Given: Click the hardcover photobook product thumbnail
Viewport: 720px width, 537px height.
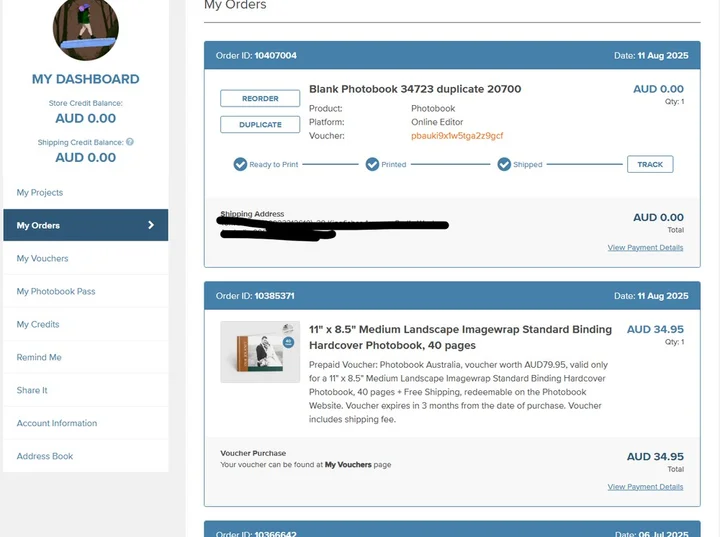Looking at the screenshot, I should tap(260, 352).
